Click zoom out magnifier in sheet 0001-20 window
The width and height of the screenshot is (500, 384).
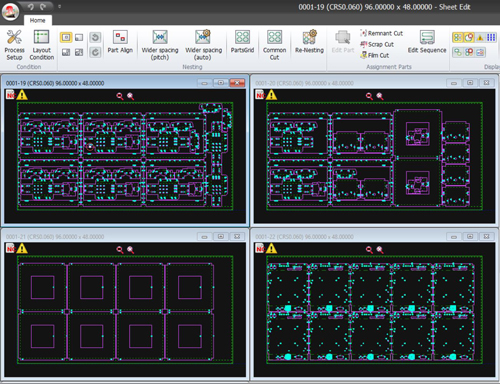point(369,96)
